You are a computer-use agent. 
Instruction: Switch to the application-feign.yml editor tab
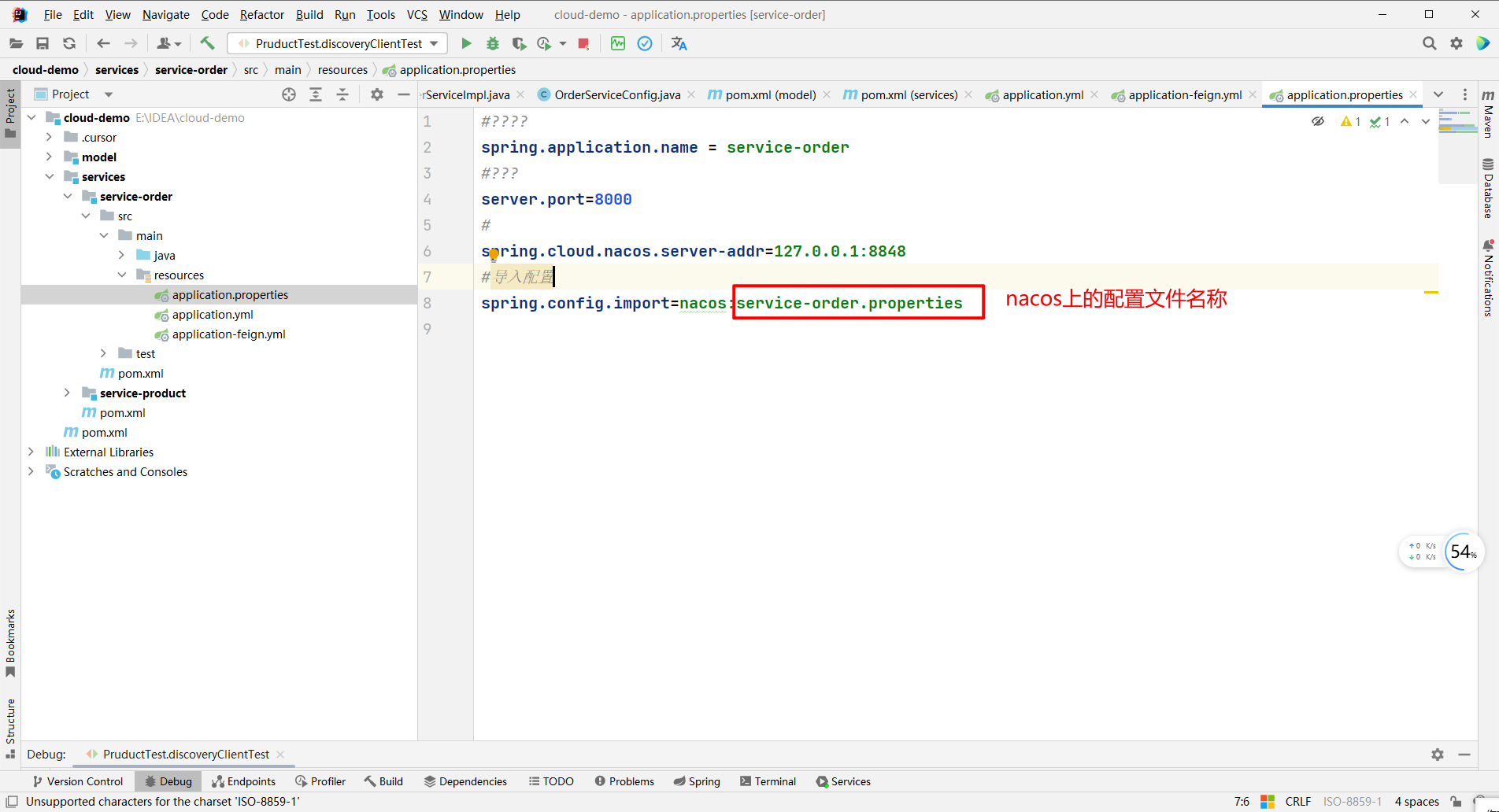click(x=1185, y=95)
